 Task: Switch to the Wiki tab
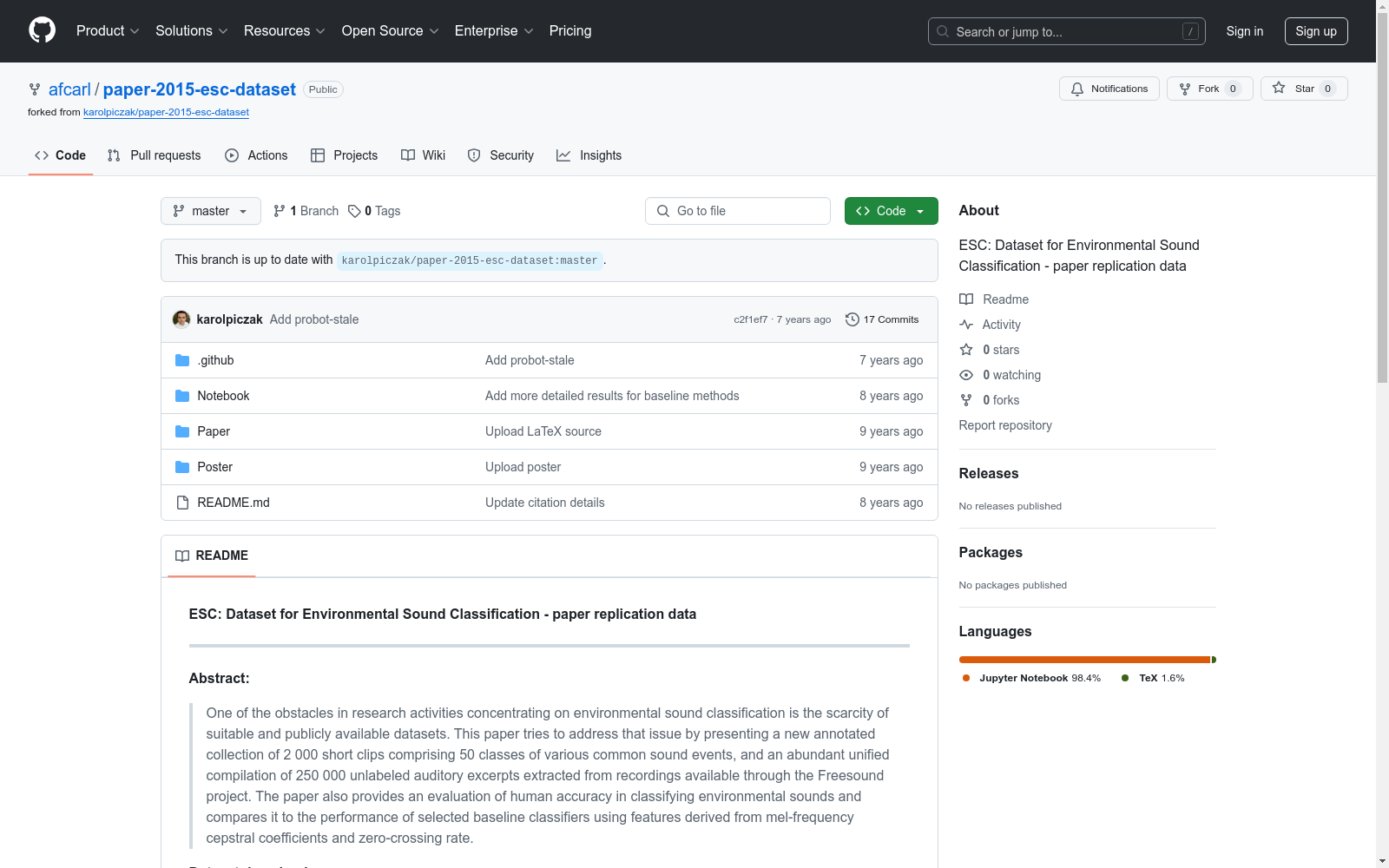(423, 155)
